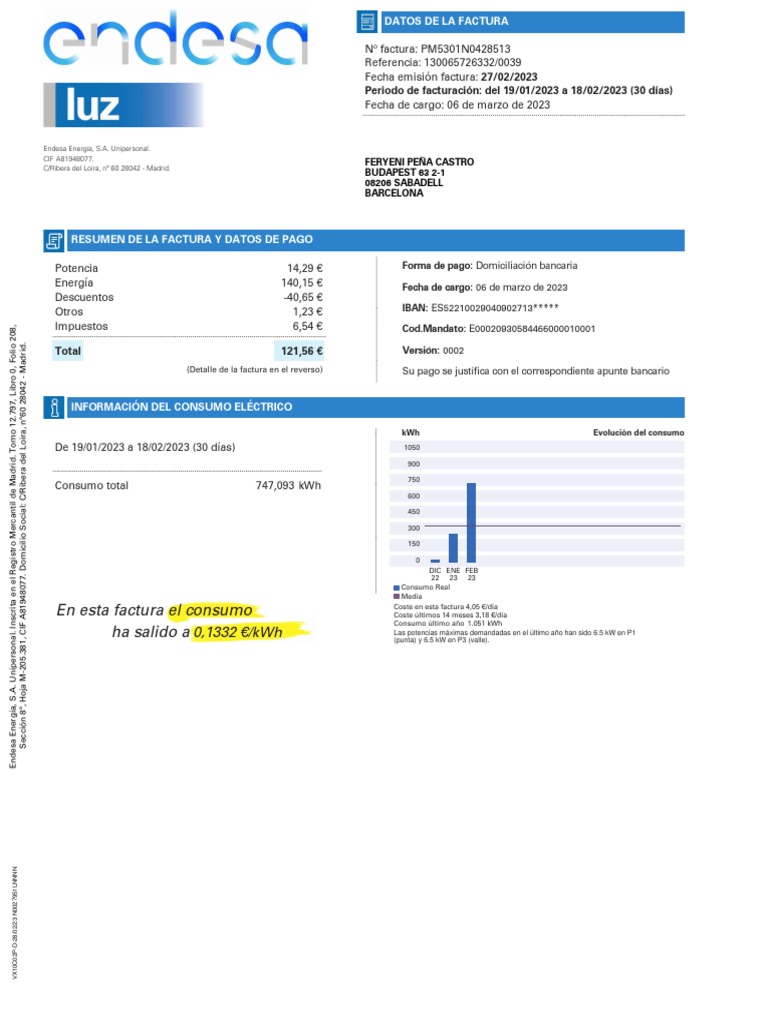Viewport: 768px width, 1024px height.
Task: Click 'Forma de pago: Domiciliación bancaria'
Action: (490, 266)
